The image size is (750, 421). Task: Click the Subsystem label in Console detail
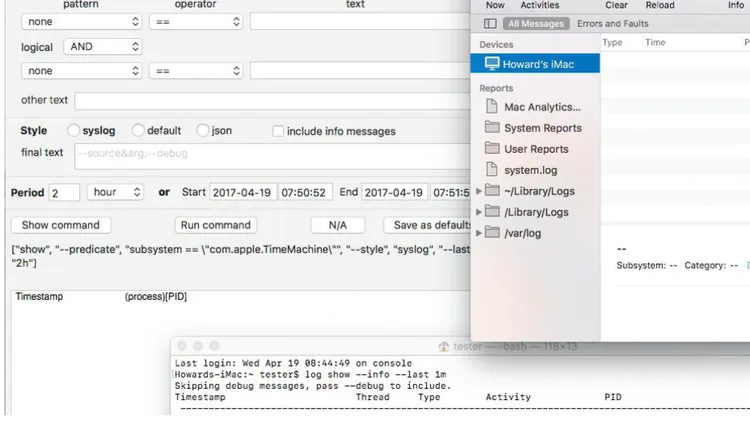[641, 265]
